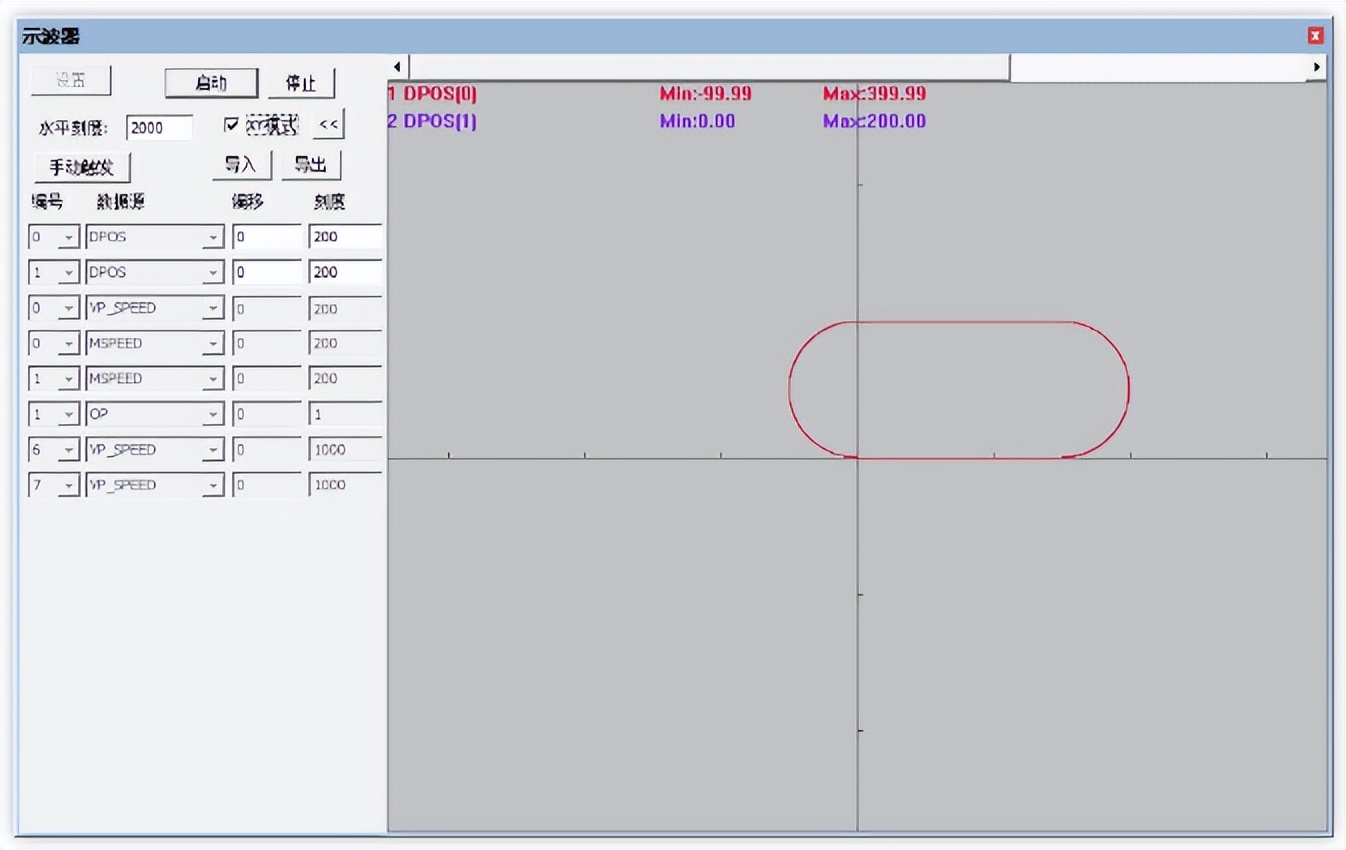Click the 导入 (Import) button
Image resolution: width=1346 pixels, height=850 pixels.
(x=241, y=166)
